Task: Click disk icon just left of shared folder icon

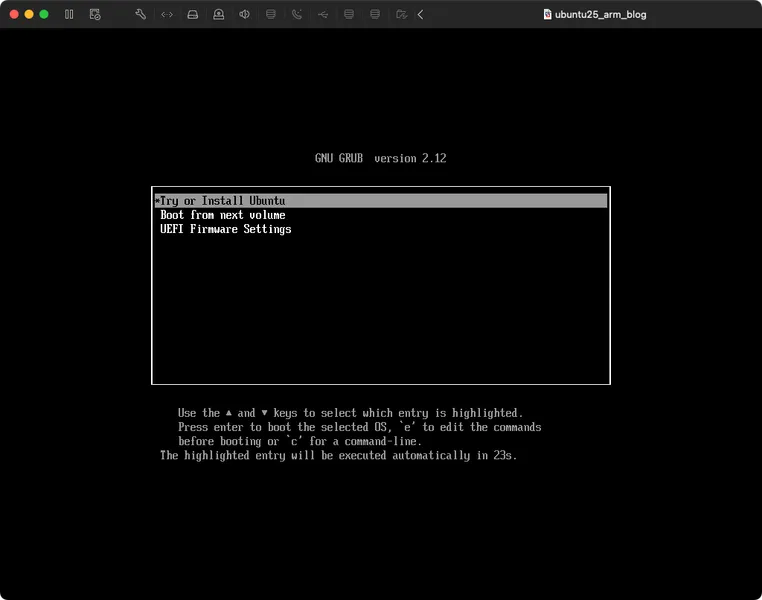Action: pos(375,15)
